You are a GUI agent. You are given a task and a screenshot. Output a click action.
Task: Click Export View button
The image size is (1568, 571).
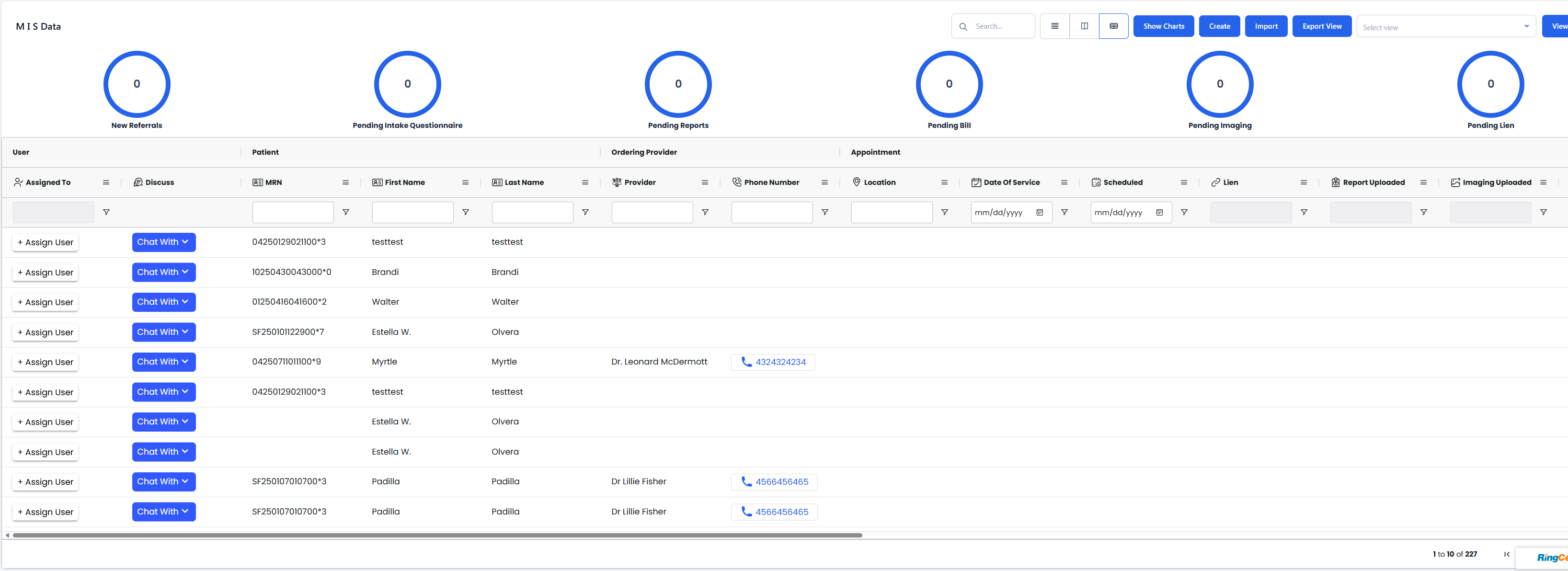1321,26
